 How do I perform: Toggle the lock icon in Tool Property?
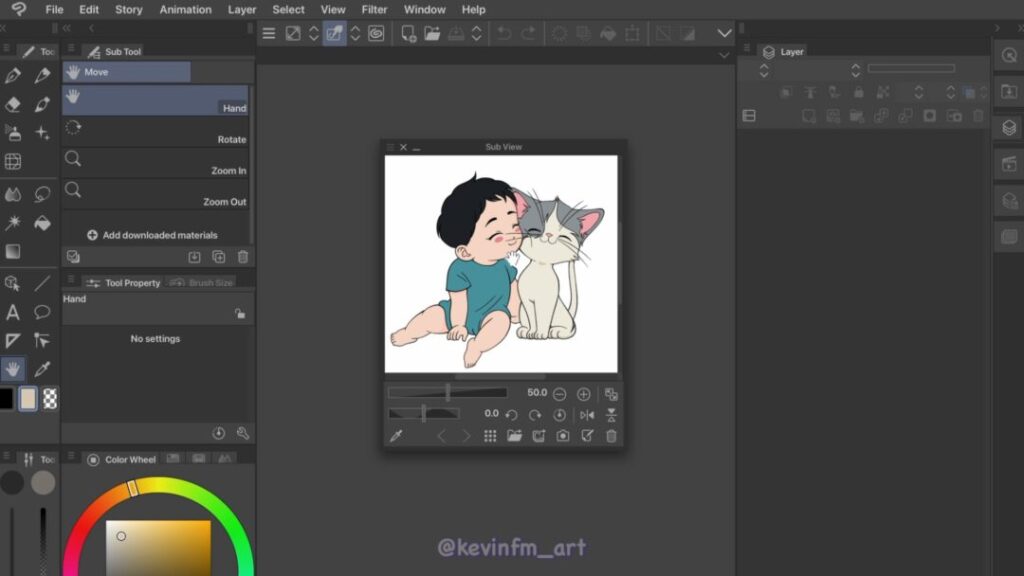pos(239,313)
